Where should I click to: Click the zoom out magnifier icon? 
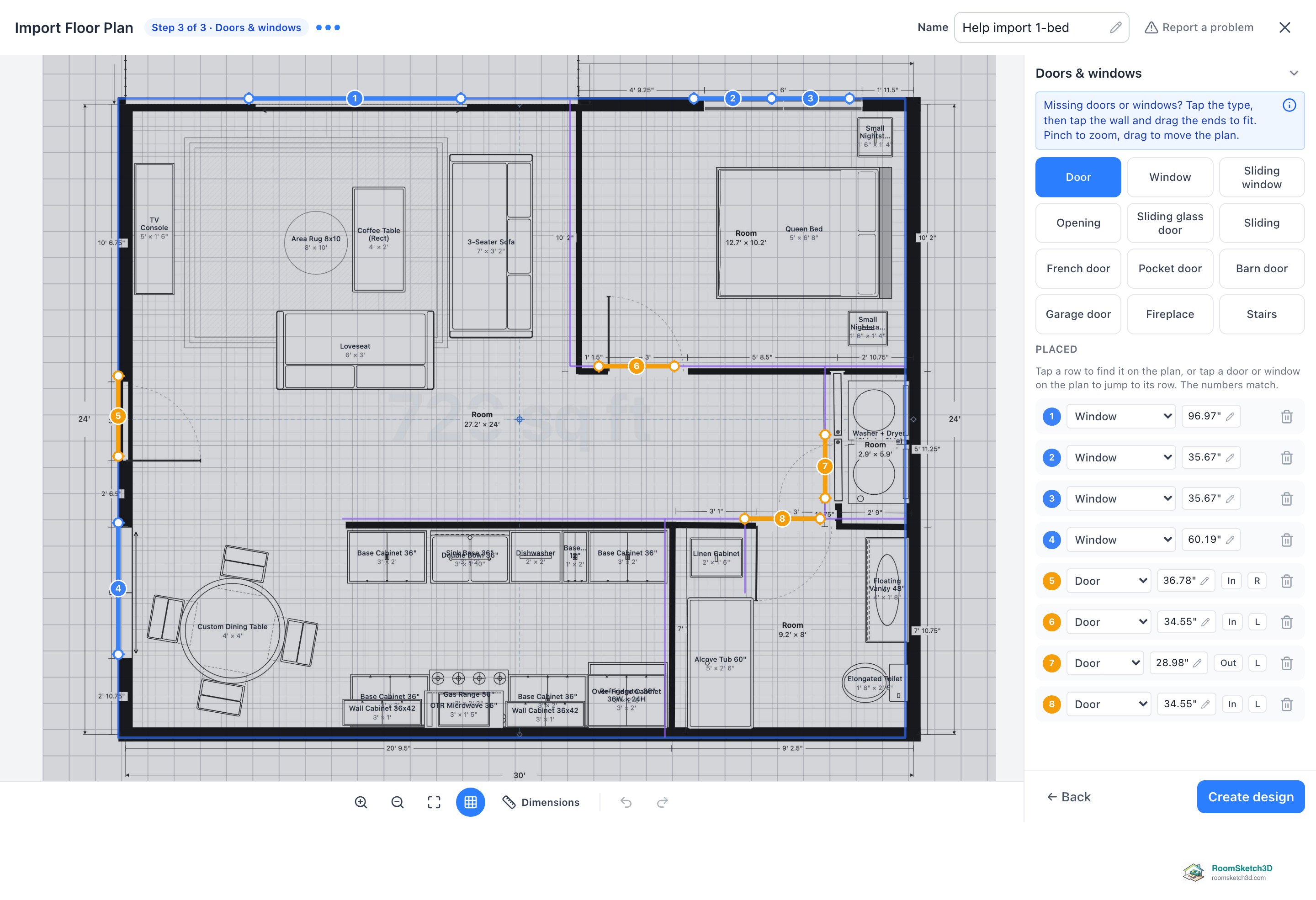398,802
